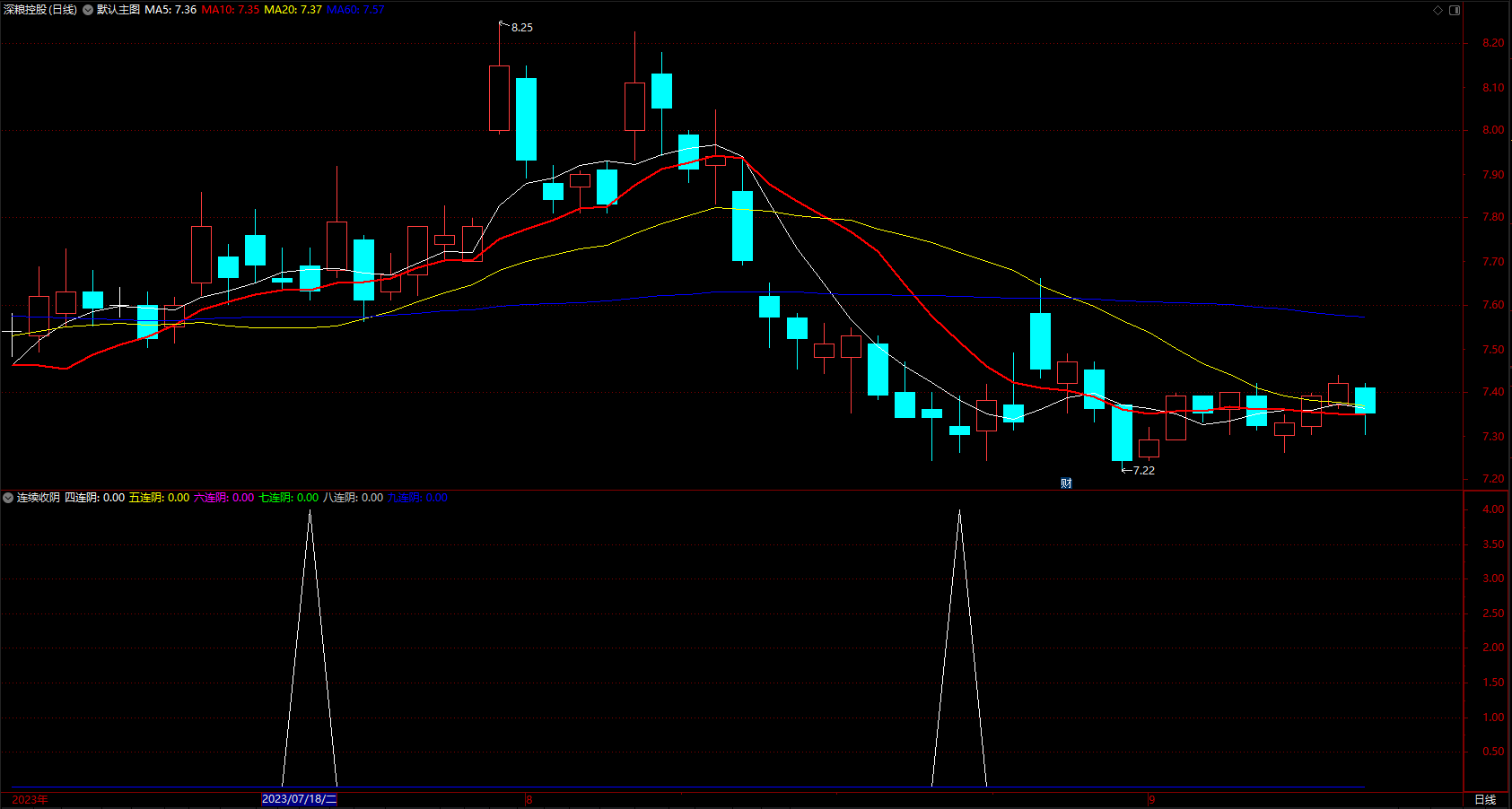Click the 八连阴: 0.00 value label
Image resolution: width=1512 pixels, height=809 pixels.
tap(354, 498)
